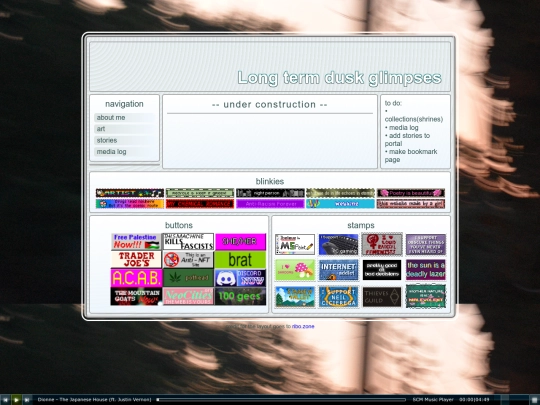The width and height of the screenshot is (540, 405).
Task: Click the My Chemical Romance blinkie
Action: click(x=200, y=204)
